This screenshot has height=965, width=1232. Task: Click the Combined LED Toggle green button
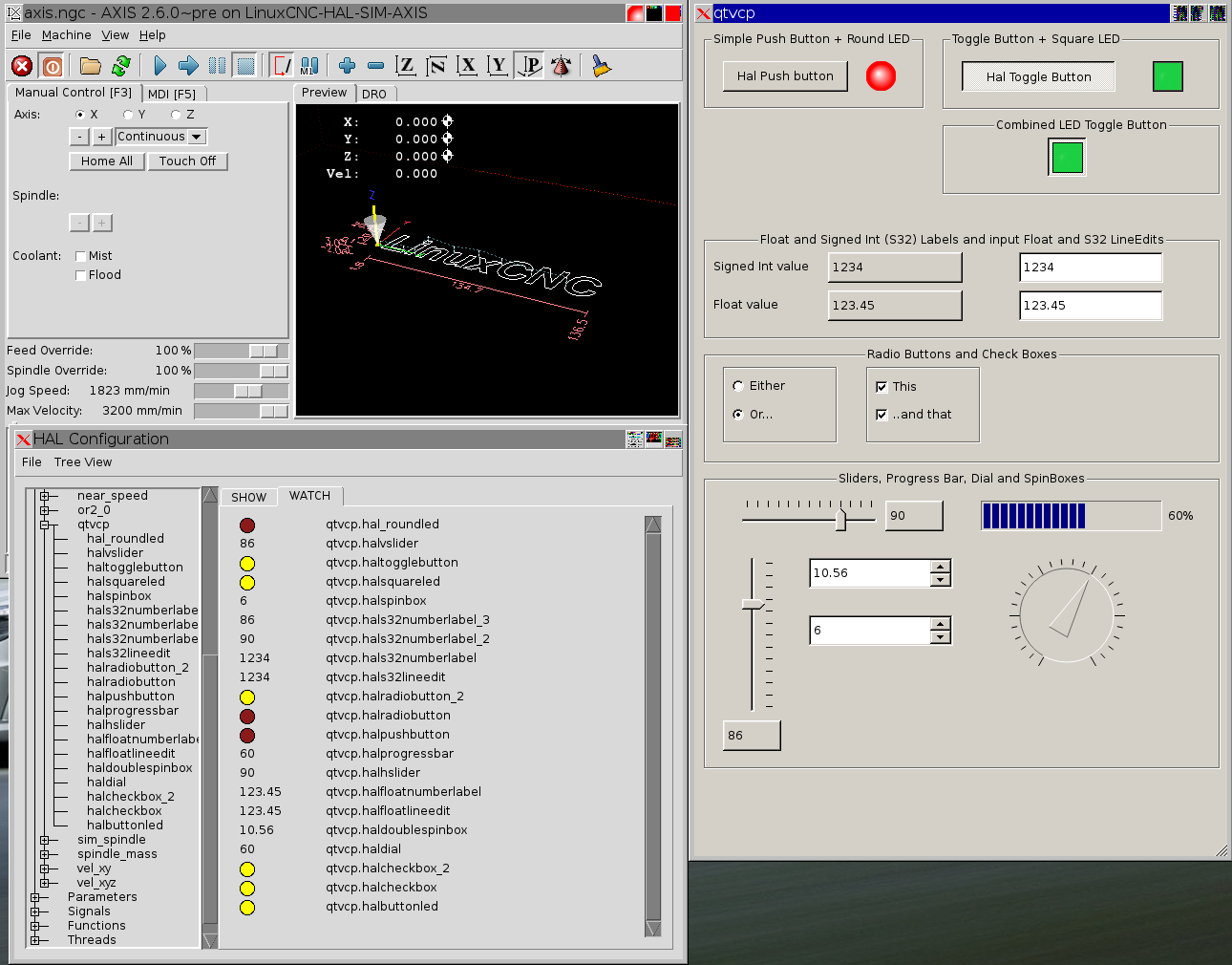point(1067,157)
